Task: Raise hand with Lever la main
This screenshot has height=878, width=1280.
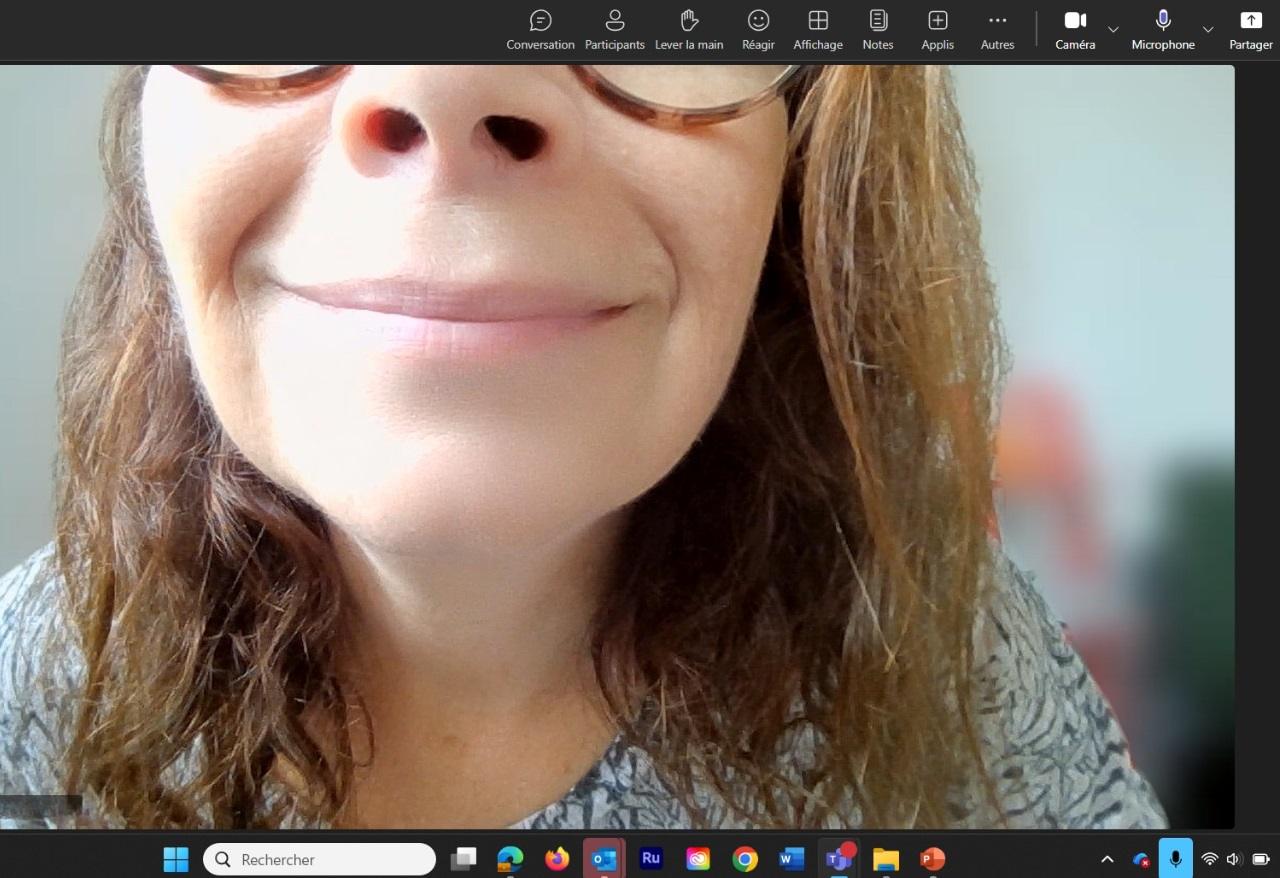Action: point(689,30)
